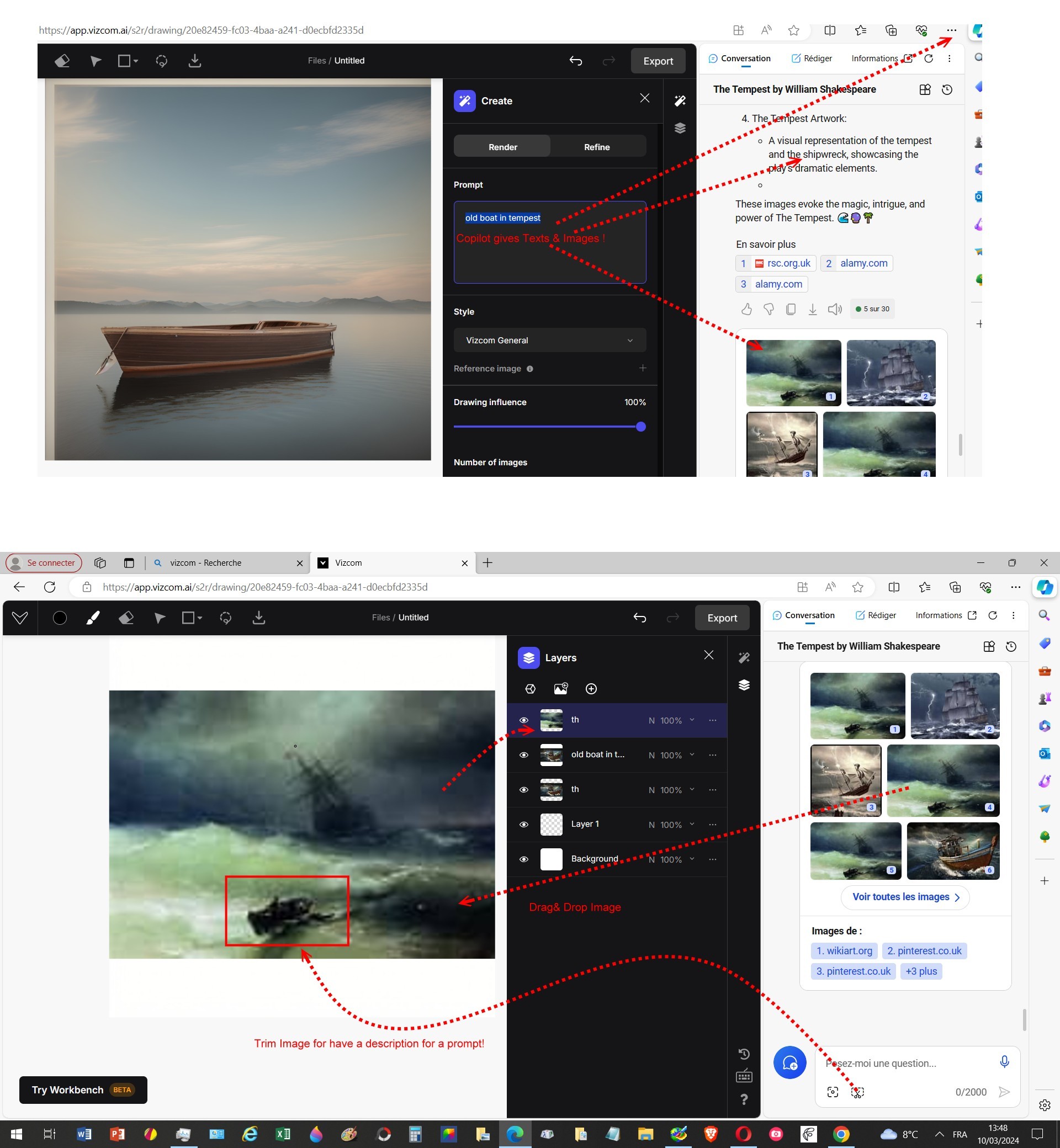This screenshot has width=1060, height=1148.
Task: Hide the Background layer using the eye icon
Action: (x=524, y=859)
